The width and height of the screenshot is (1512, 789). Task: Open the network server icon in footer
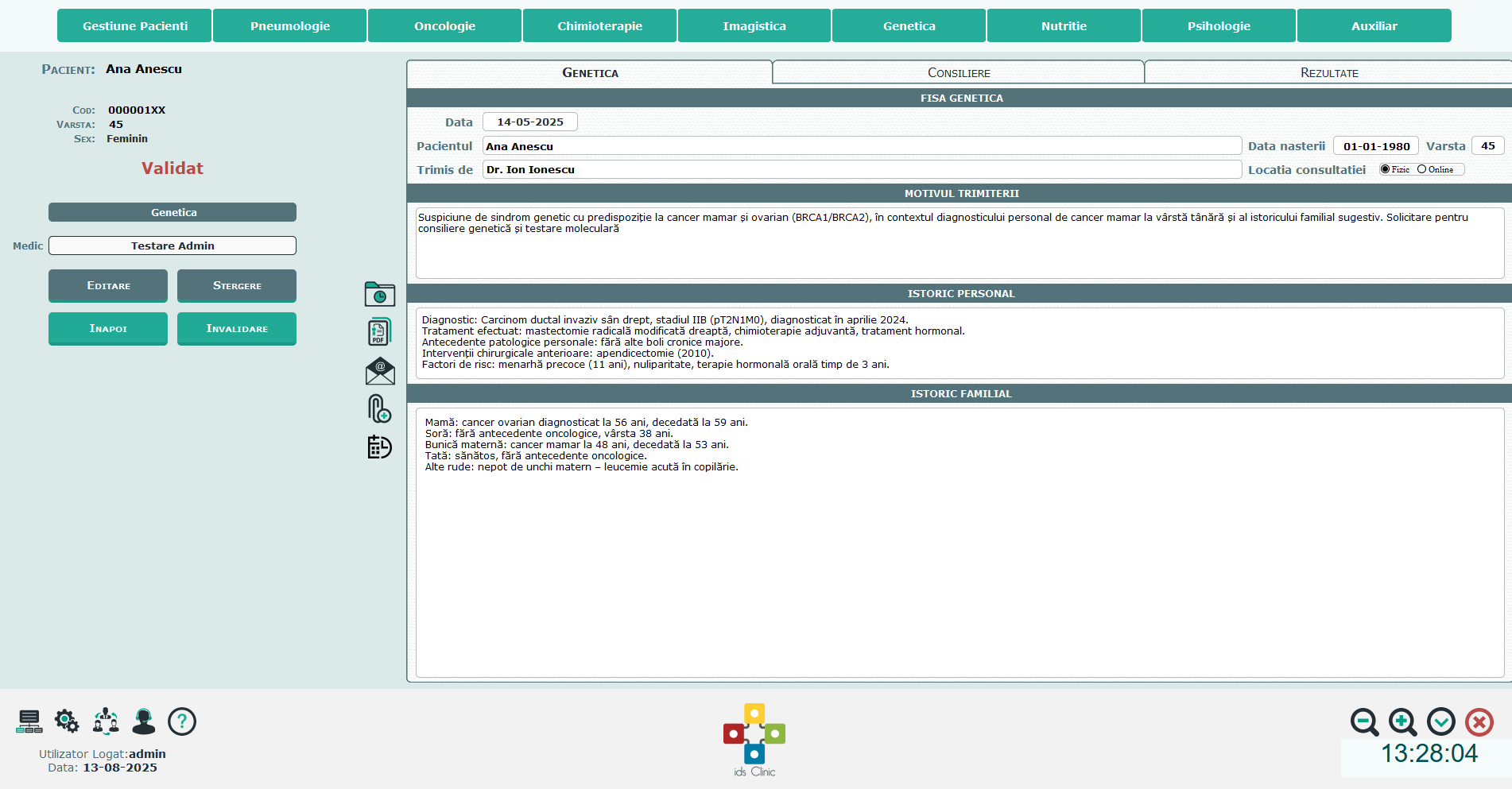[29, 721]
